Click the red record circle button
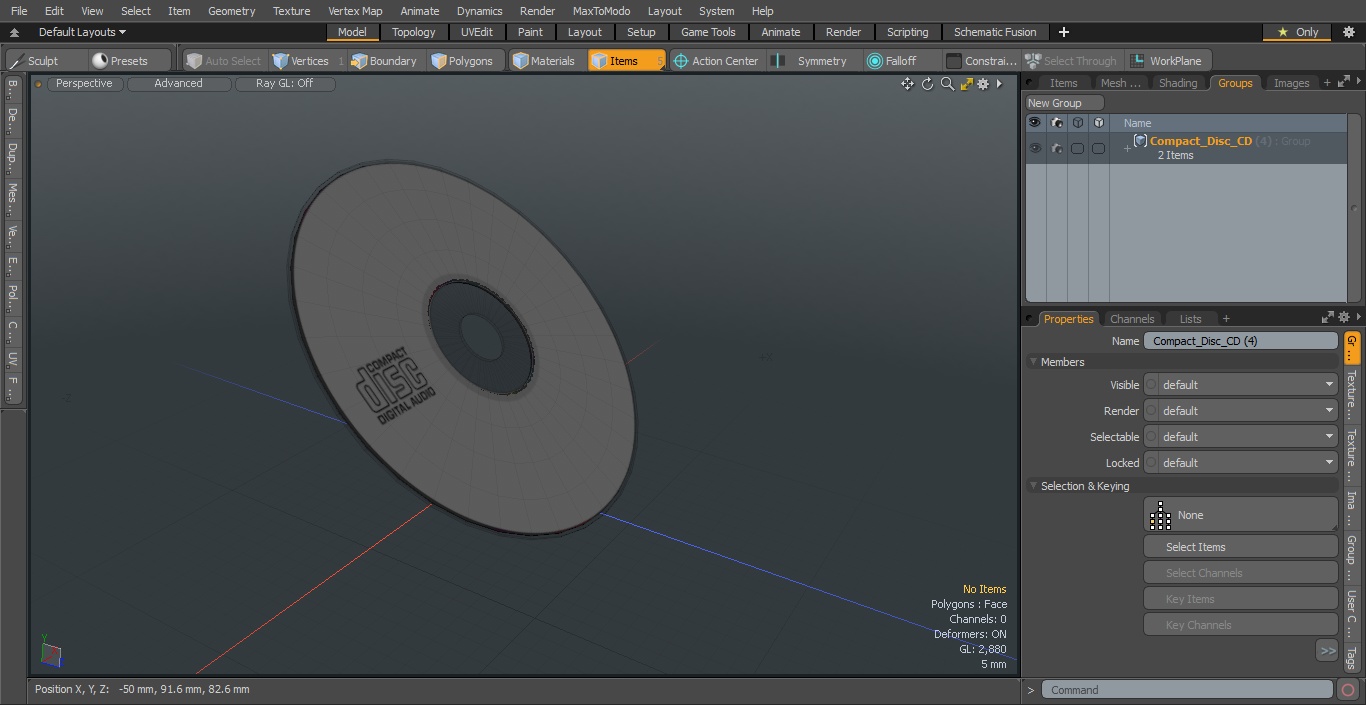Screen dimensions: 1366x705 click(x=1347, y=690)
